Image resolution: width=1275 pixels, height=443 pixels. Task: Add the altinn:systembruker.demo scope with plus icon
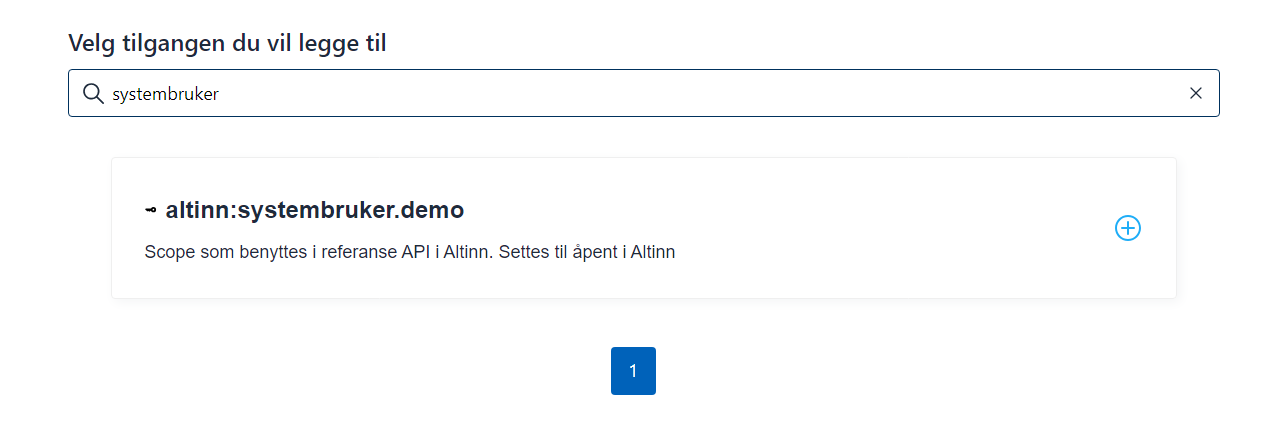pyautogui.click(x=1127, y=228)
